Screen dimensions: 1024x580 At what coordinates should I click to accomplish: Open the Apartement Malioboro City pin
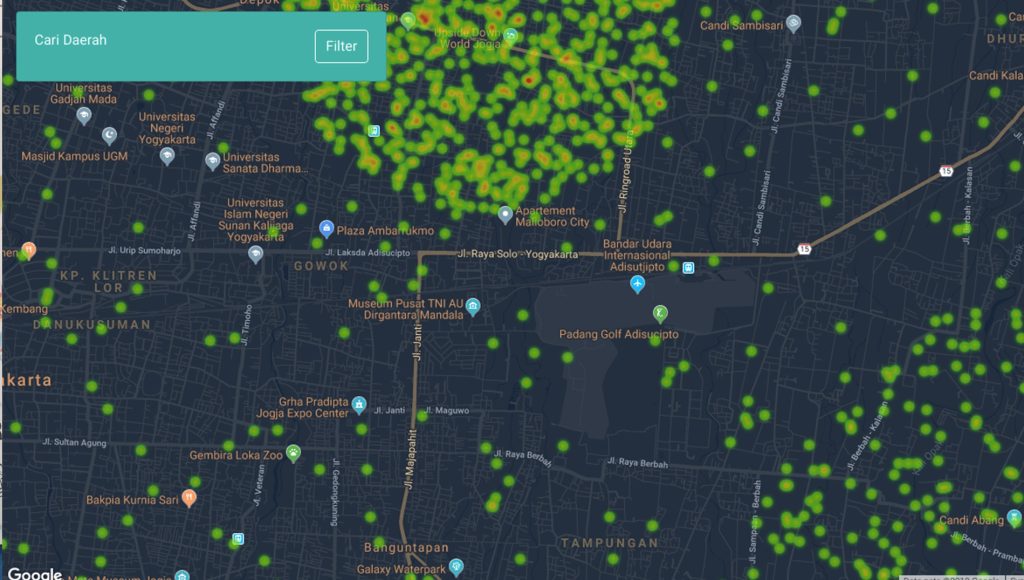pos(505,214)
